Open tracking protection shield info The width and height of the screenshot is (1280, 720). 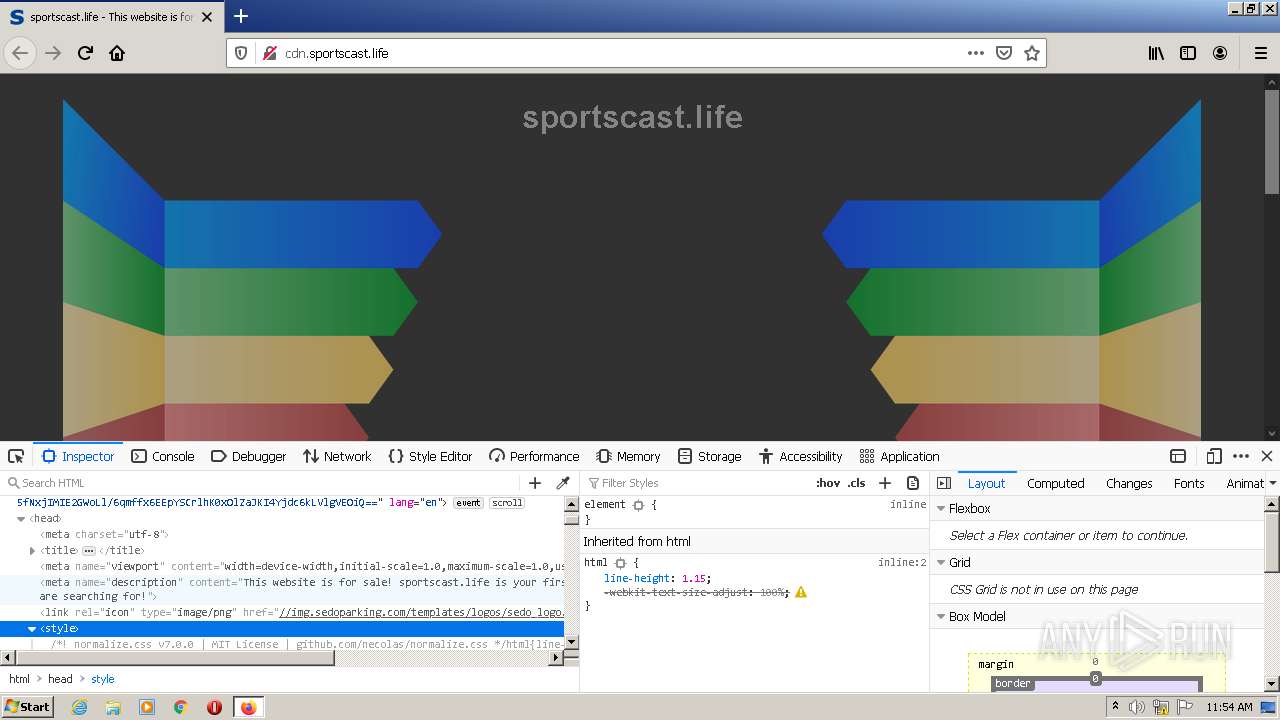pyautogui.click(x=241, y=53)
